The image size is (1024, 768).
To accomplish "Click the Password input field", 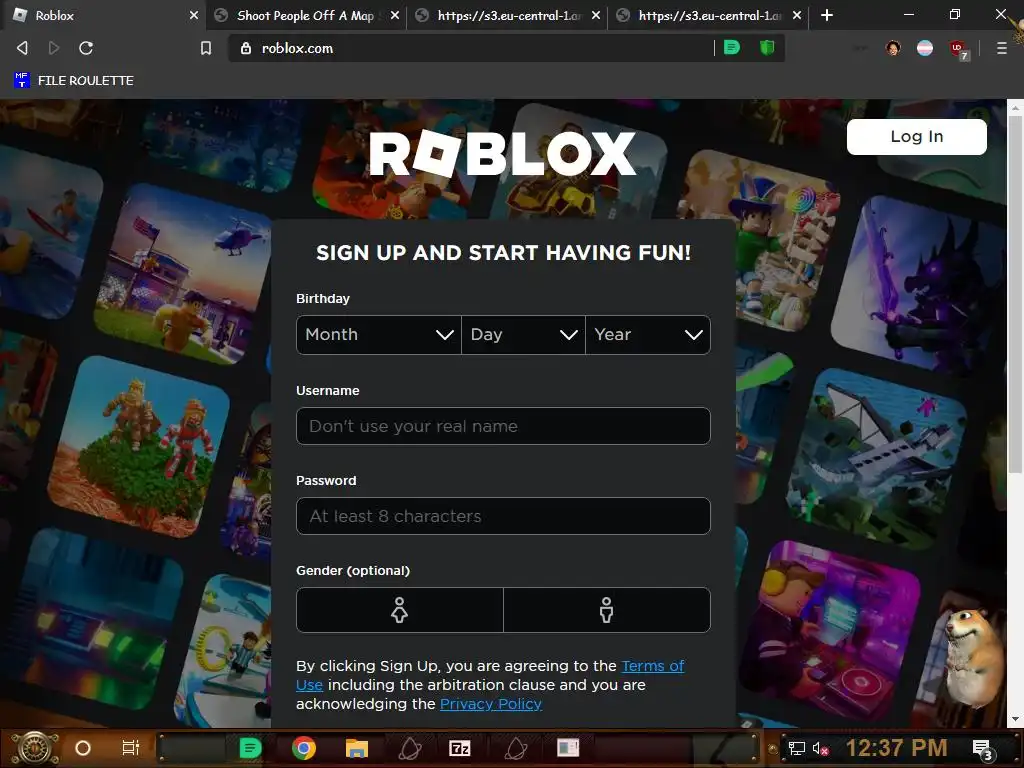I will pyautogui.click(x=503, y=516).
